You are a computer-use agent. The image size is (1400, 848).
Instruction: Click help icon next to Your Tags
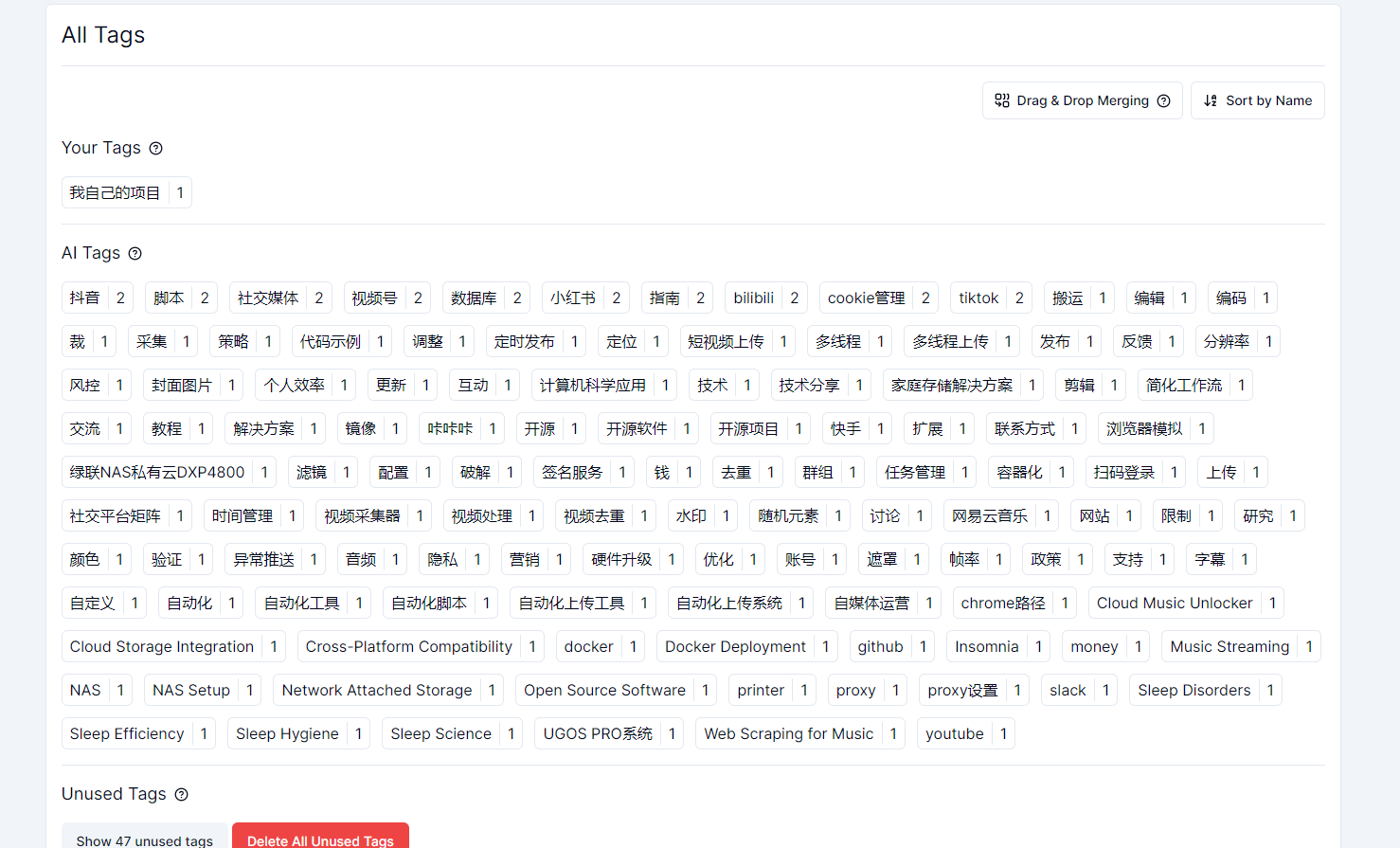pyautogui.click(x=156, y=148)
